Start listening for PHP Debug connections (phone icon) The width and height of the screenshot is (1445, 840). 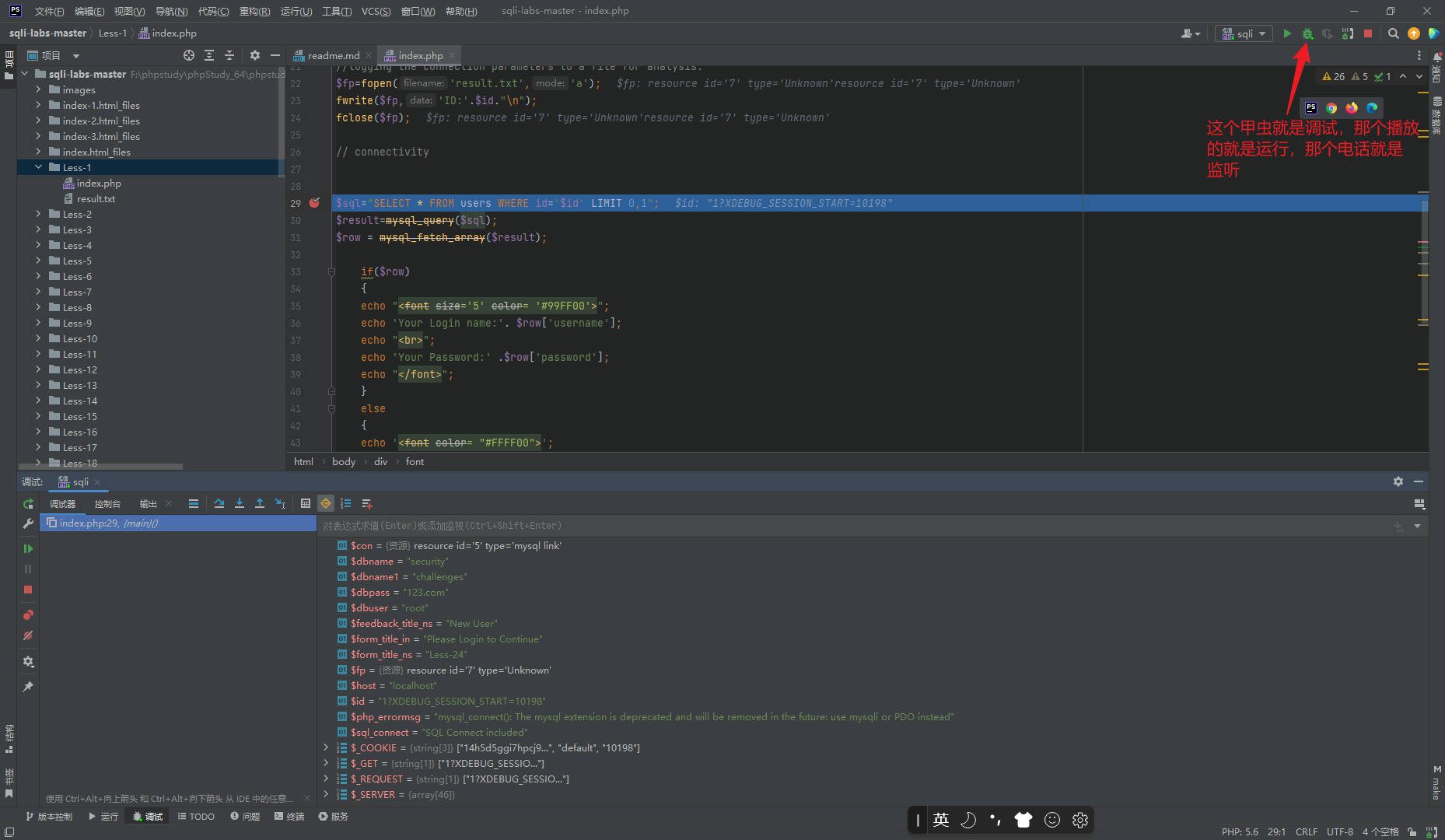coord(1348,33)
